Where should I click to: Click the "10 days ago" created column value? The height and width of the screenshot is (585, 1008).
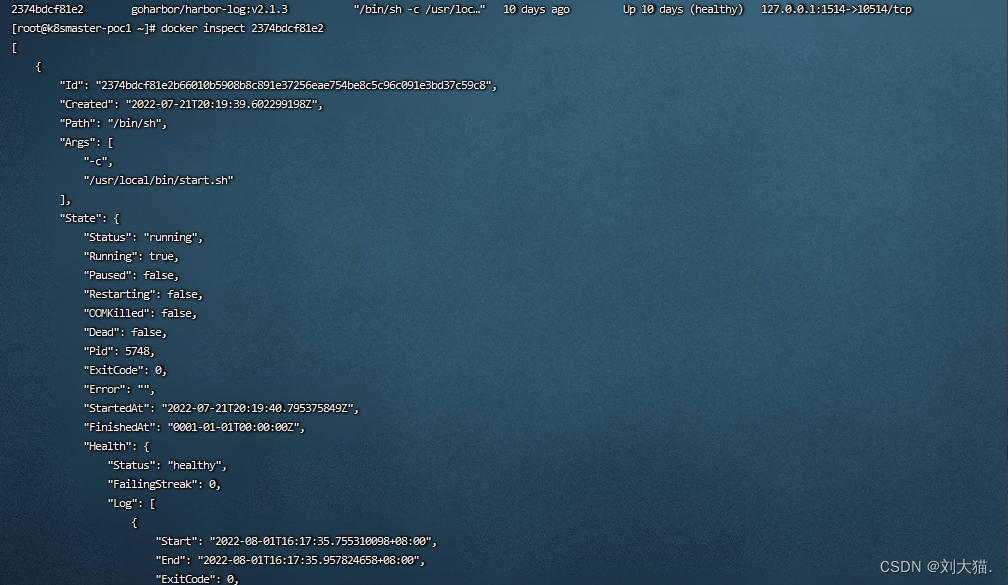pyautogui.click(x=536, y=10)
